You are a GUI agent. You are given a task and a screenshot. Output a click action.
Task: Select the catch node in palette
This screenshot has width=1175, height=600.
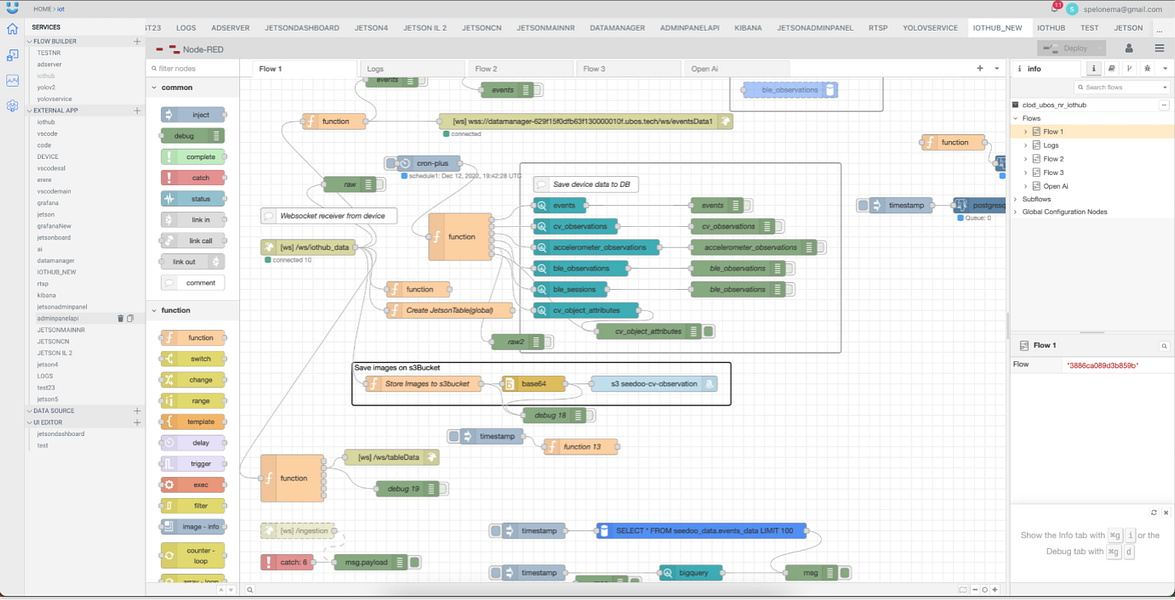coord(193,178)
